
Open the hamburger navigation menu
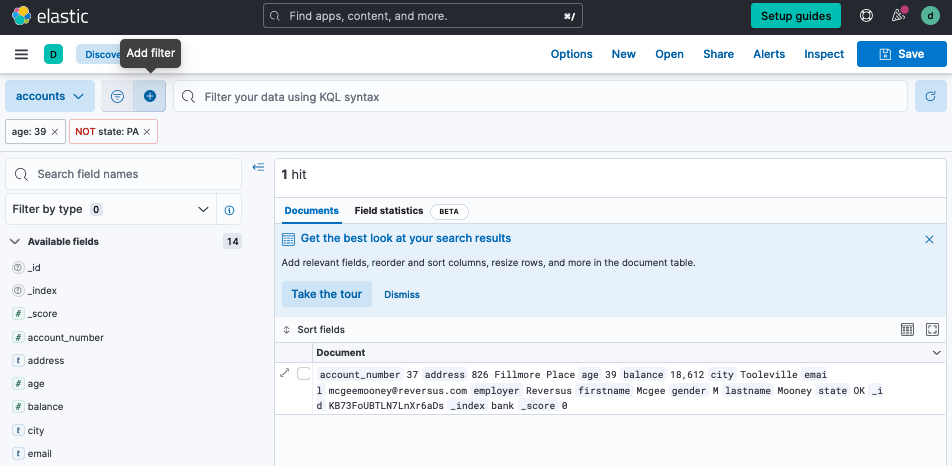21,54
